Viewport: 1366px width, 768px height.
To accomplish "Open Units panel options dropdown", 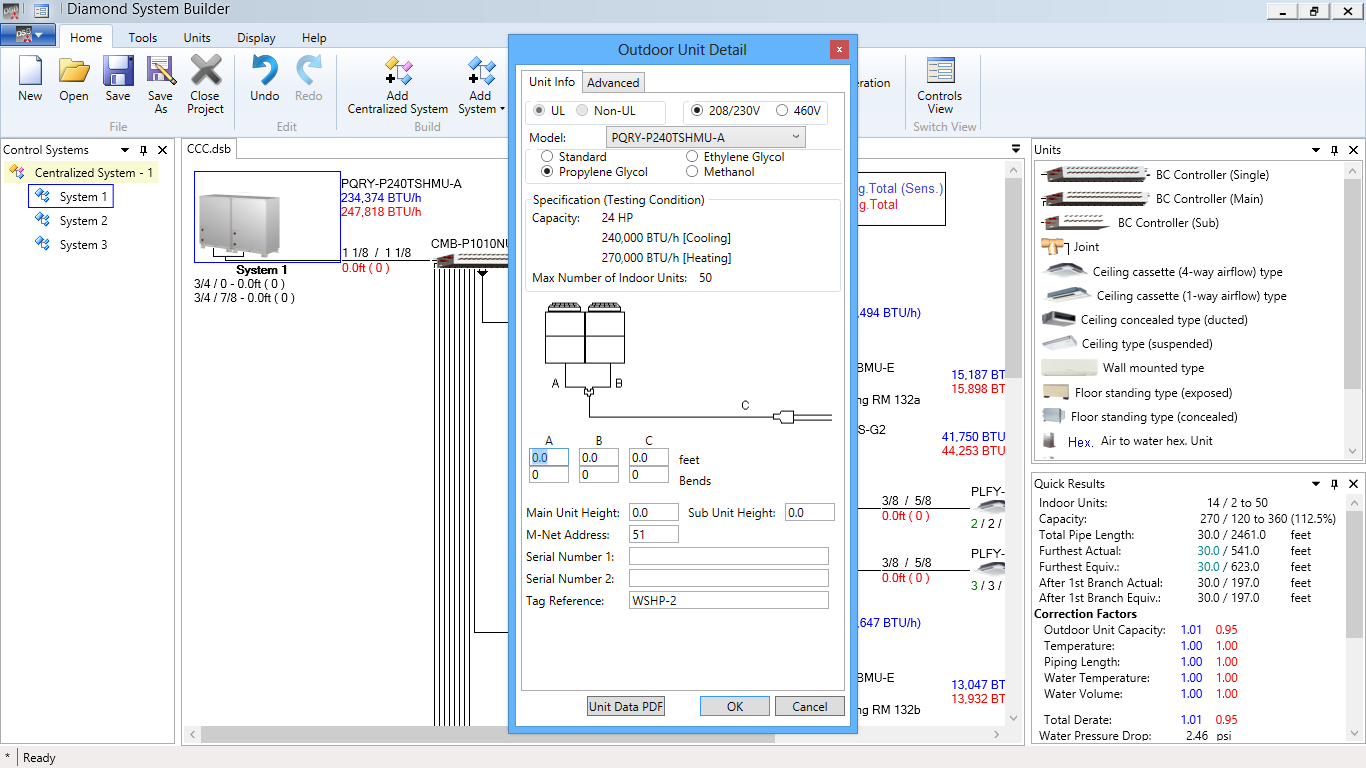I will [1316, 150].
